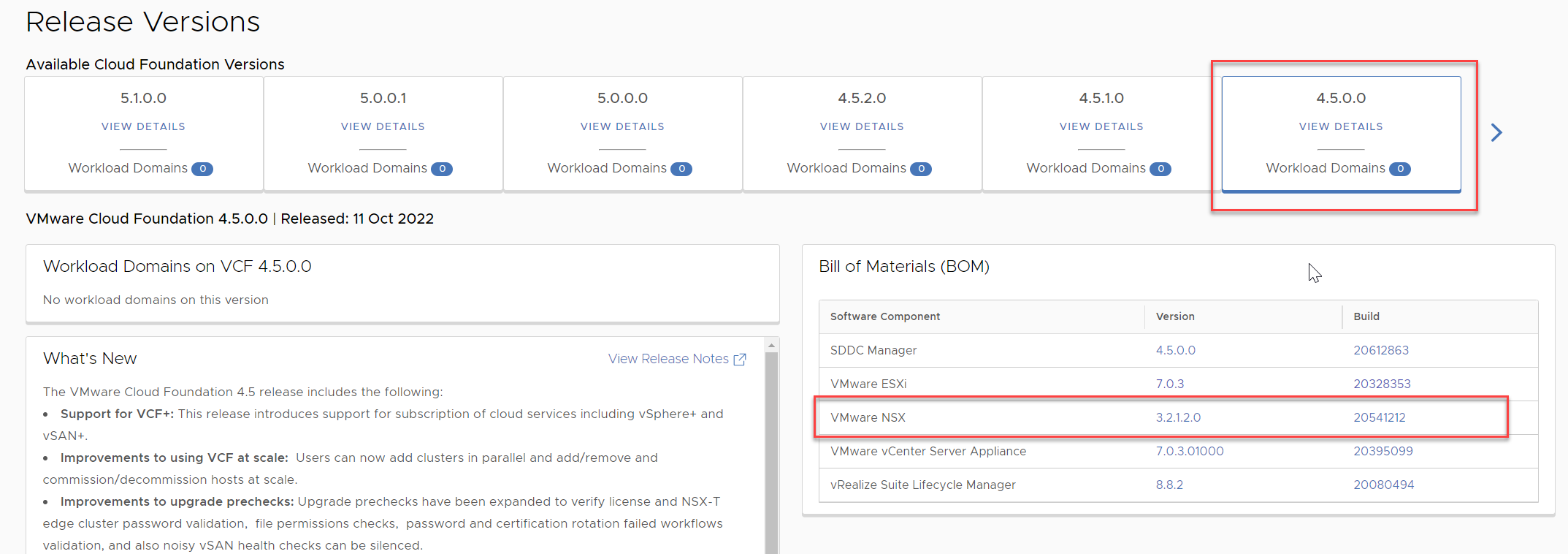
Task: Select the 5.0.0.1 version card
Action: (x=383, y=134)
